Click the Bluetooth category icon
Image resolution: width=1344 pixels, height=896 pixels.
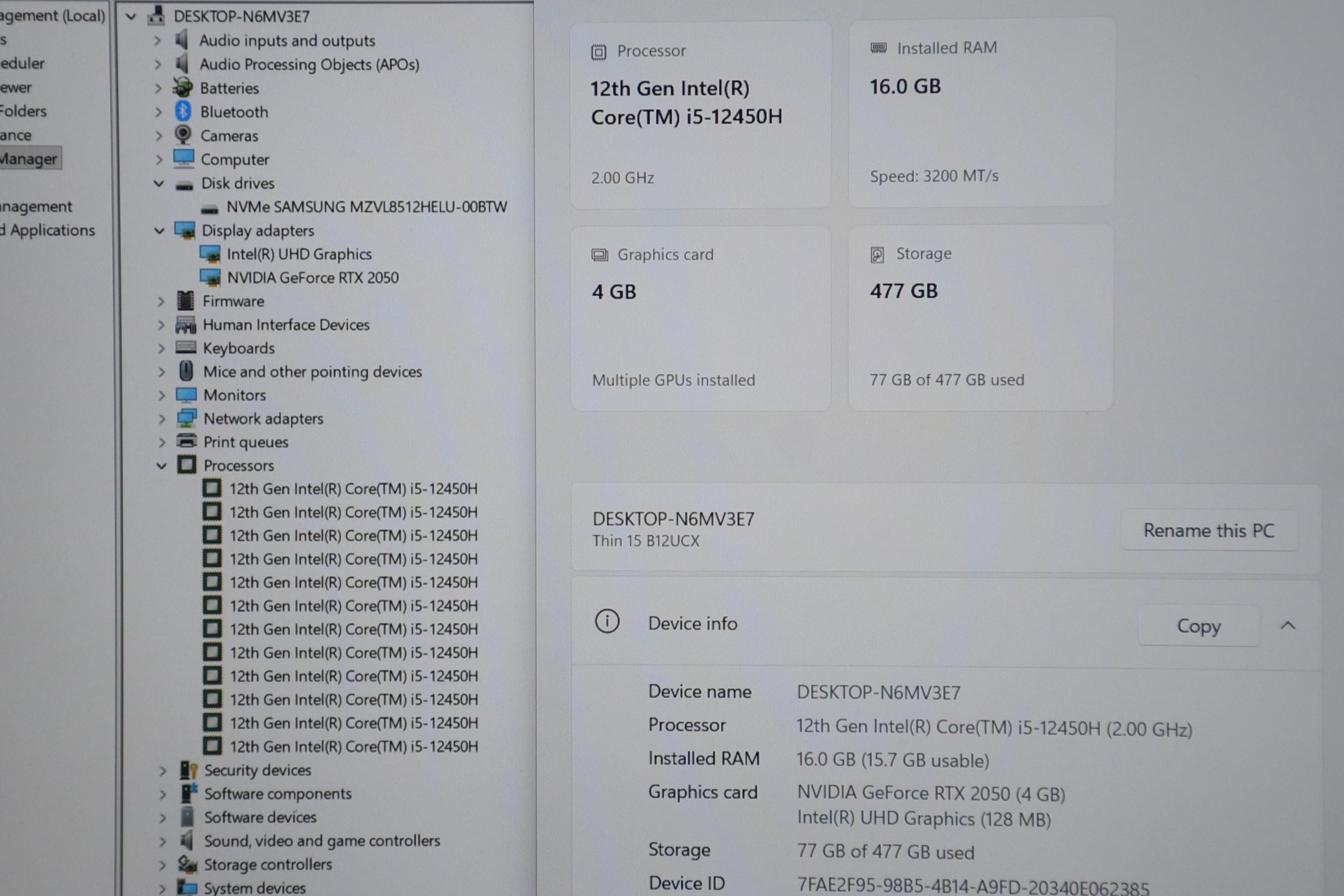point(183,111)
